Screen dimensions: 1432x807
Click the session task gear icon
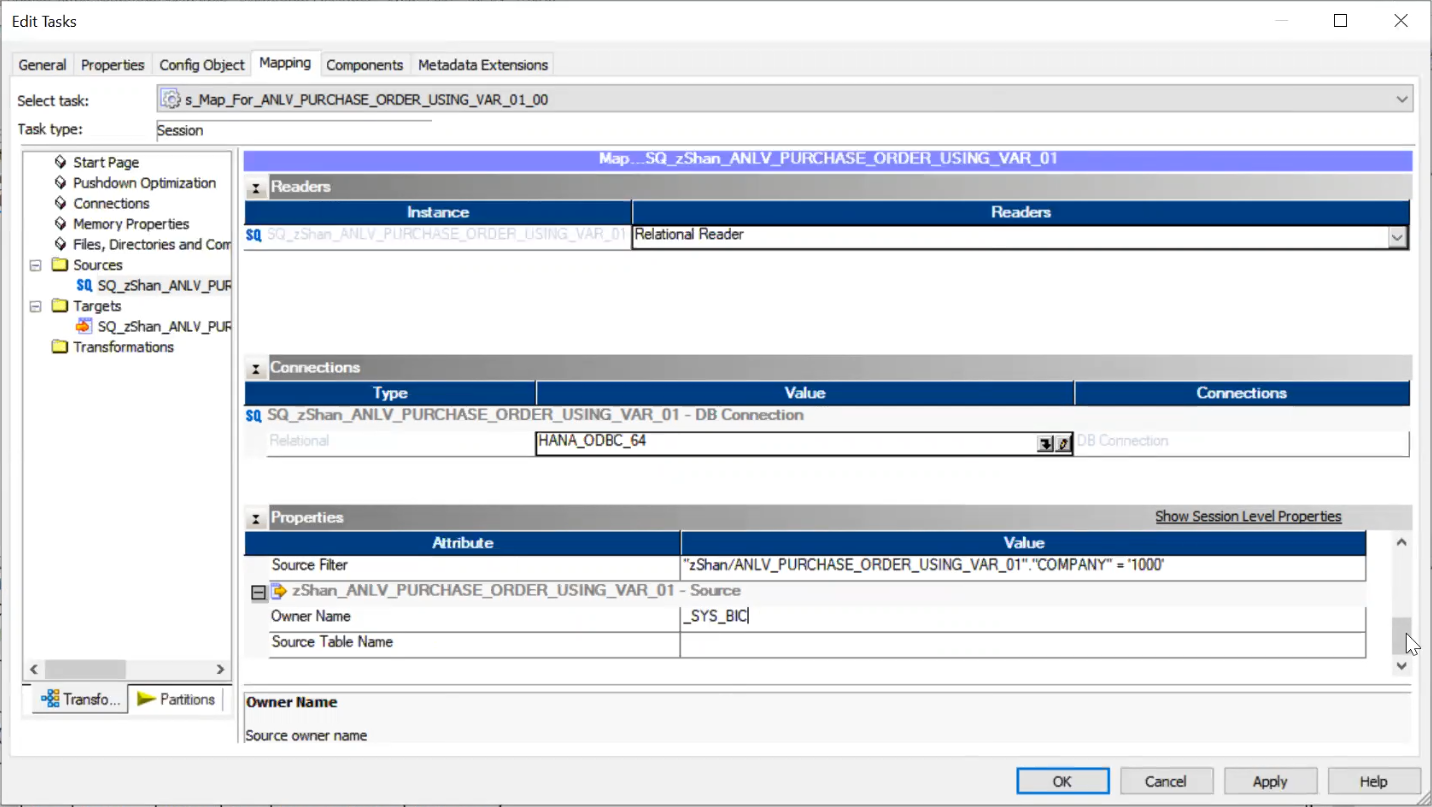(171, 99)
